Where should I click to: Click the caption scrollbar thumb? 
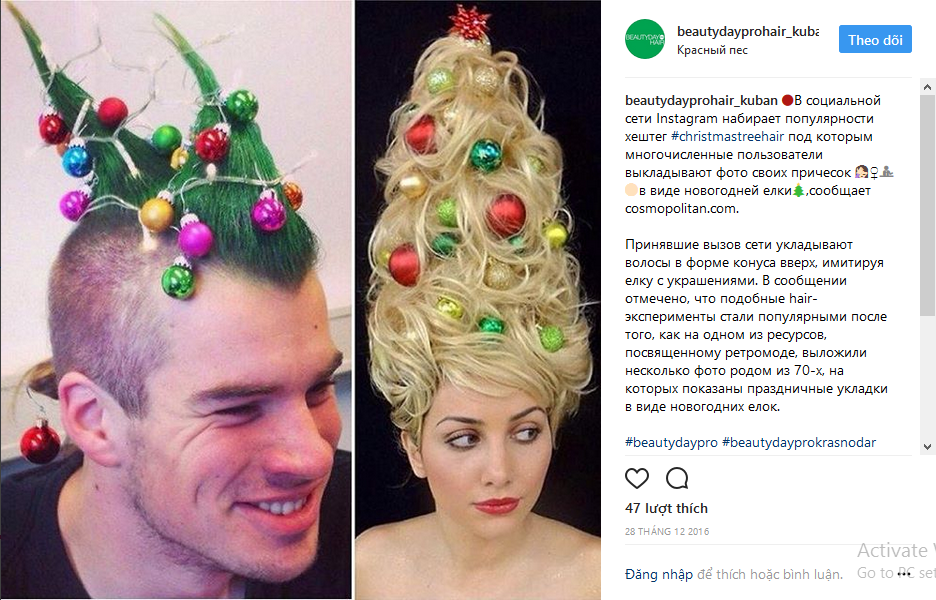927,205
